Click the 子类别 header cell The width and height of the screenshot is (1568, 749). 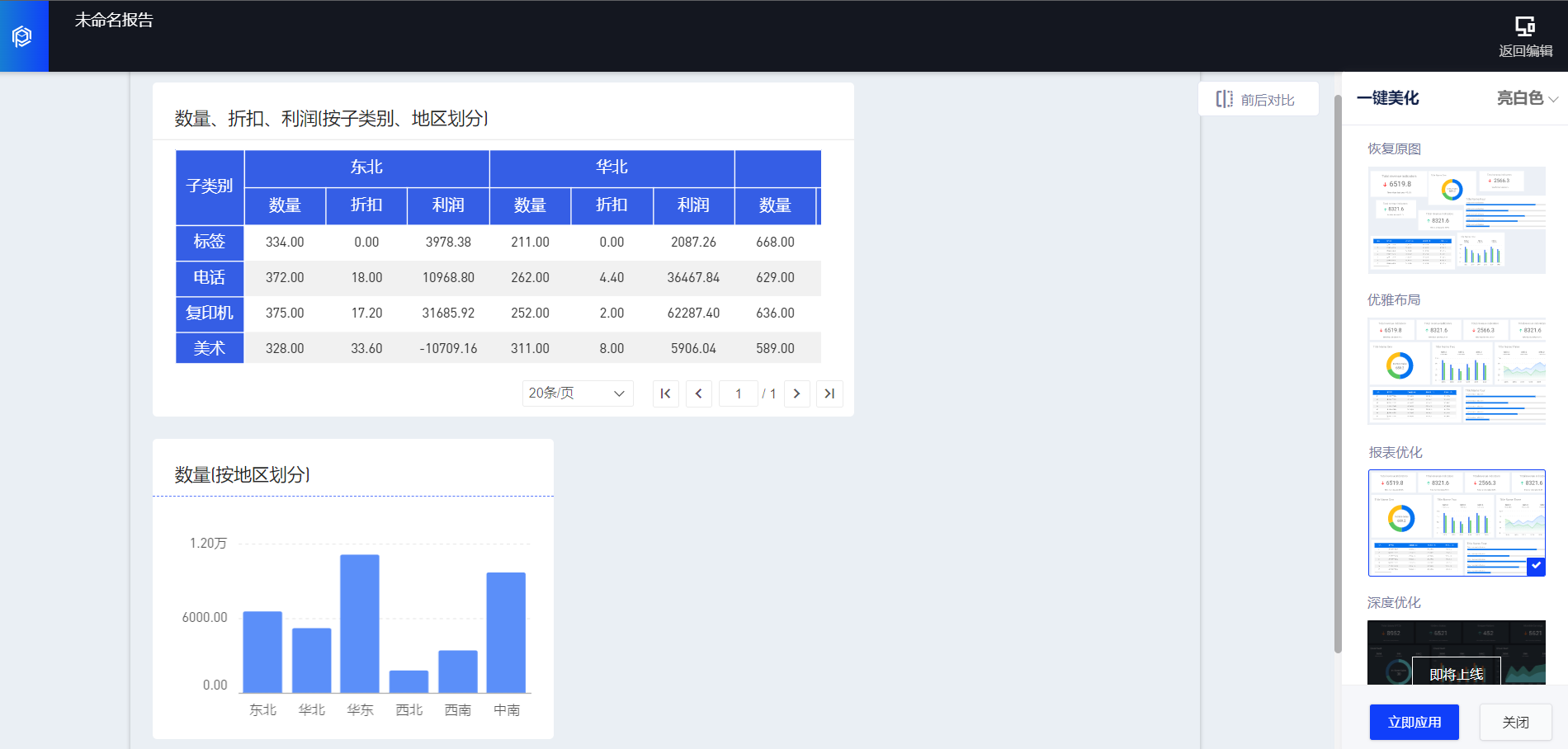pyautogui.click(x=210, y=186)
